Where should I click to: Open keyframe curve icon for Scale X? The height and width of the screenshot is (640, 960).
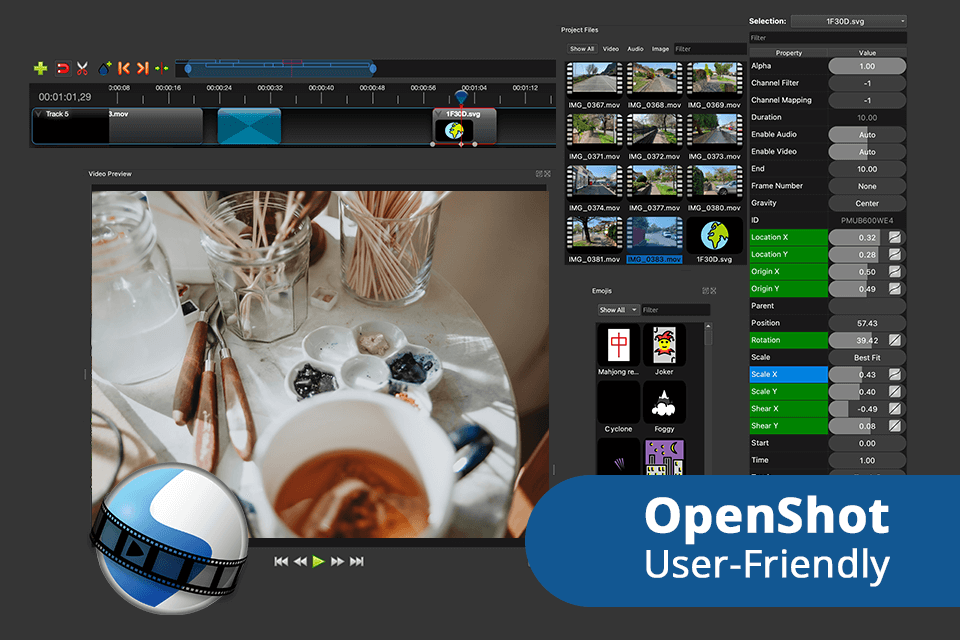click(x=894, y=374)
